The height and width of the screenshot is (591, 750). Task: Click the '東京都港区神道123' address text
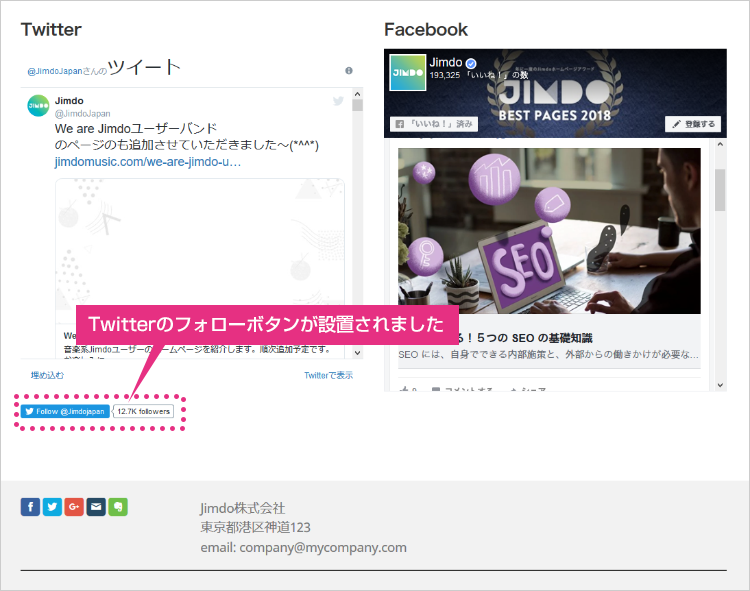click(x=255, y=527)
